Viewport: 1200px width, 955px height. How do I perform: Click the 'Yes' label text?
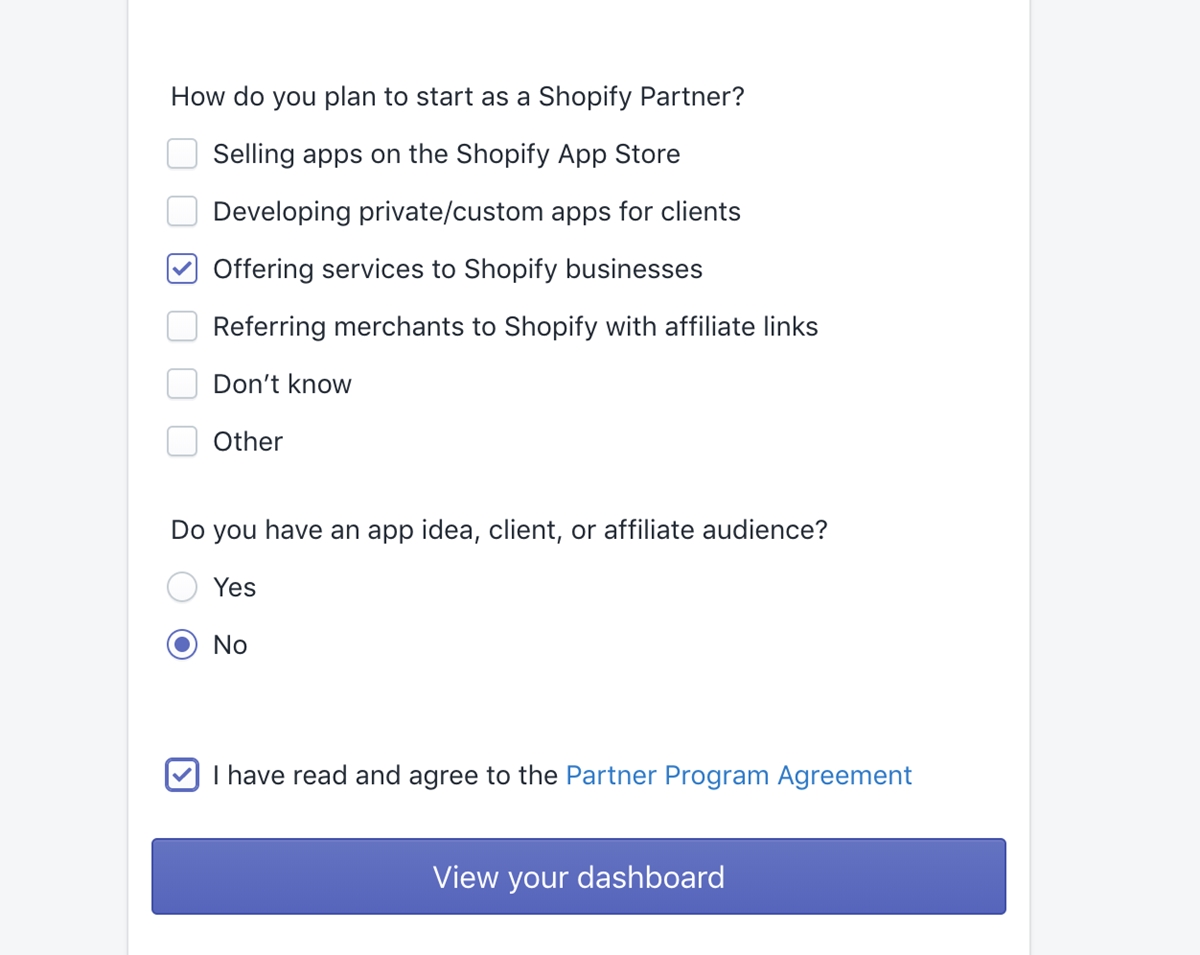pos(235,587)
